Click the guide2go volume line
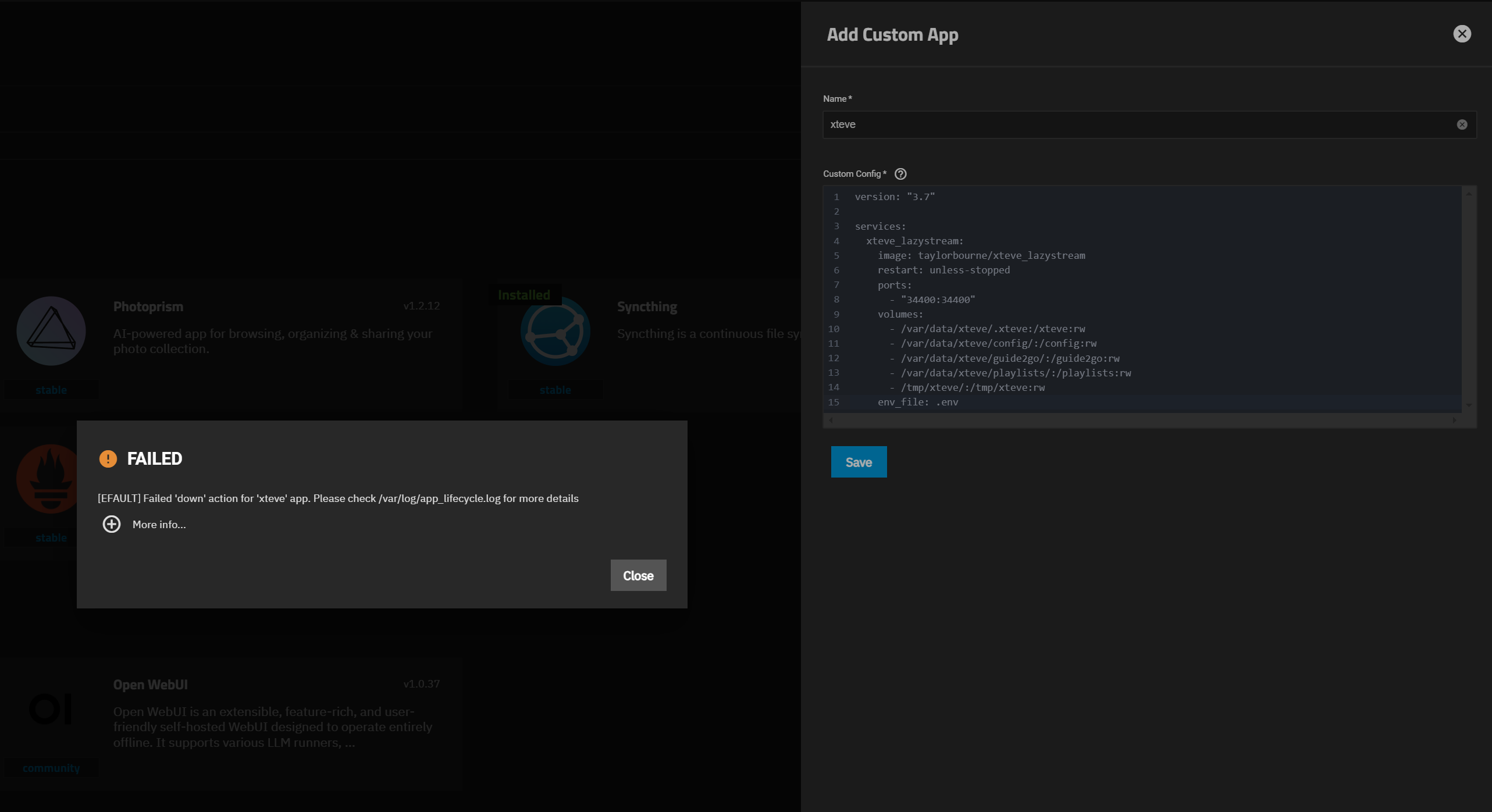Screen dimensions: 1492x812 [x=1005, y=358]
